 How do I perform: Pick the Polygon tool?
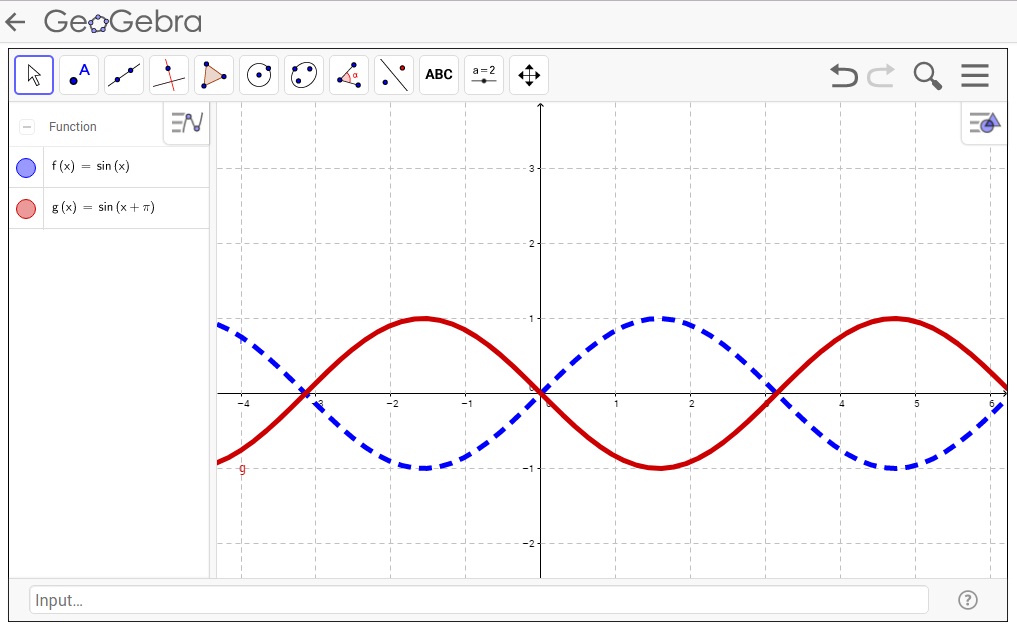click(213, 75)
